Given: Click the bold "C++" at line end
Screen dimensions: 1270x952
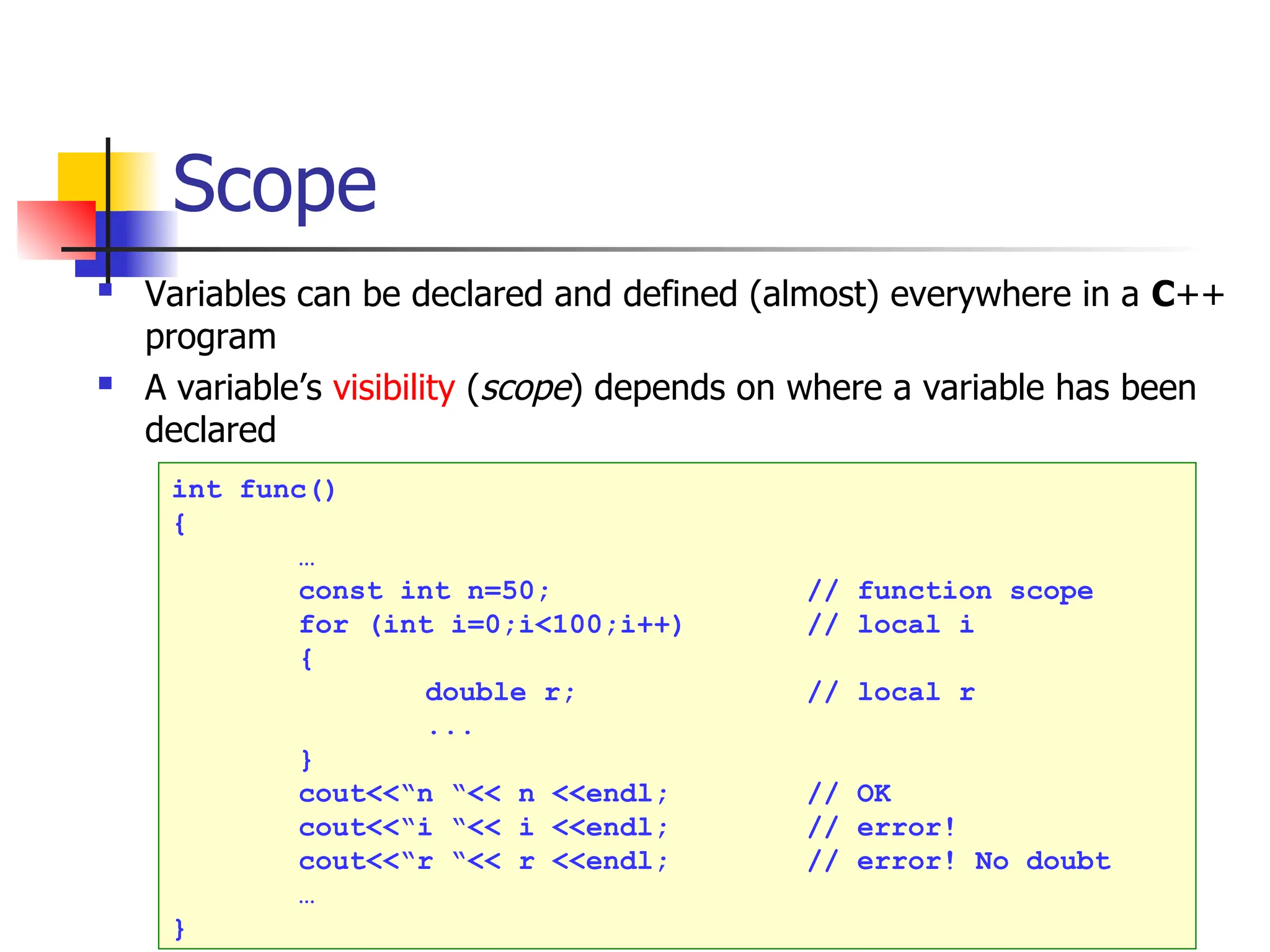Looking at the screenshot, I should 1188,294.
